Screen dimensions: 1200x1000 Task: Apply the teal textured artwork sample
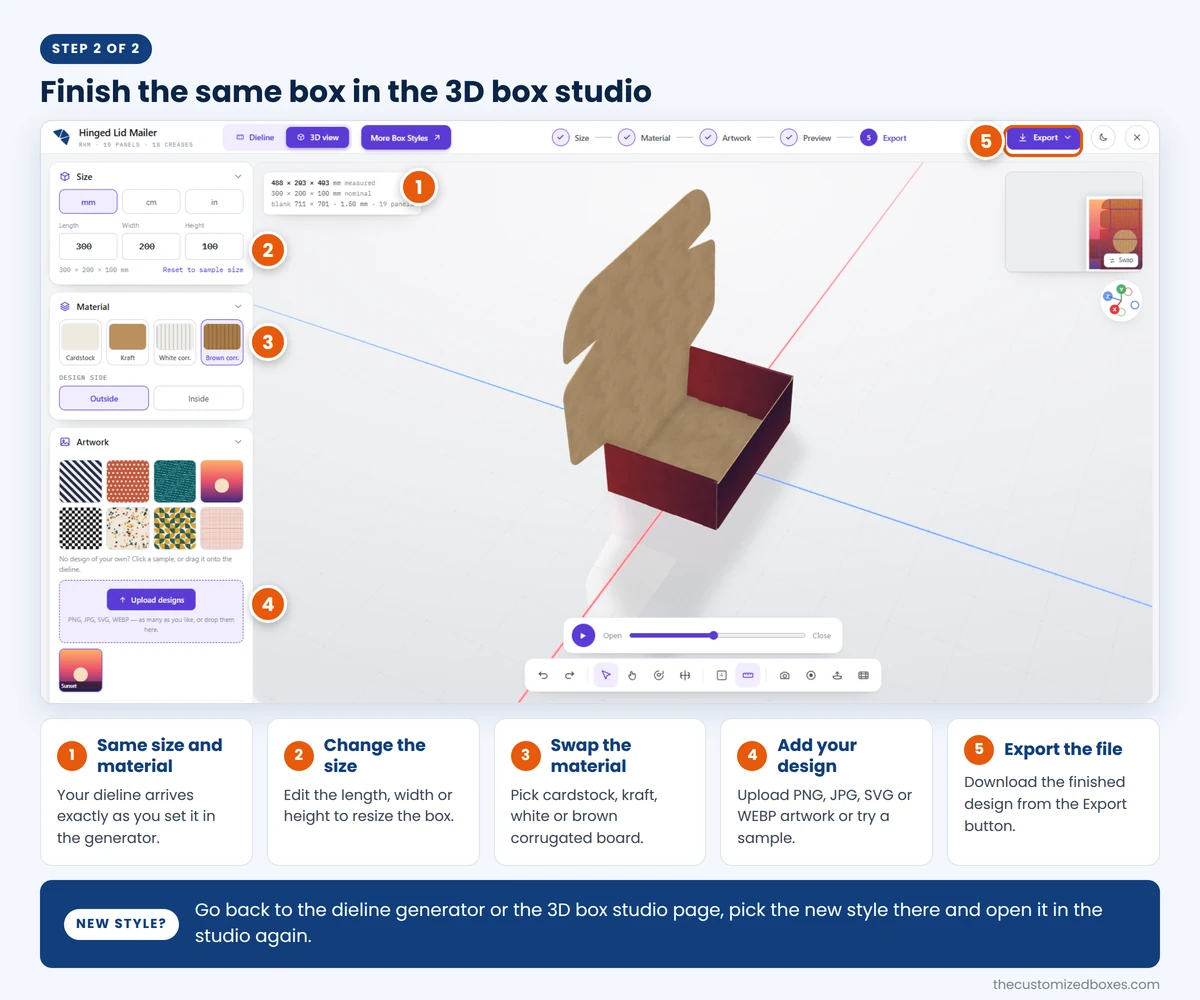[x=175, y=481]
